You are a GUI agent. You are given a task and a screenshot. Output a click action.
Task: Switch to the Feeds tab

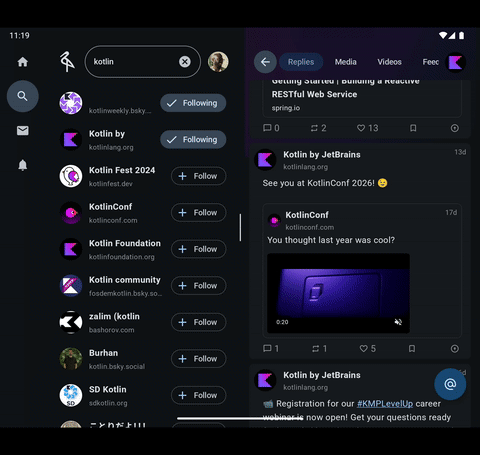(x=431, y=62)
